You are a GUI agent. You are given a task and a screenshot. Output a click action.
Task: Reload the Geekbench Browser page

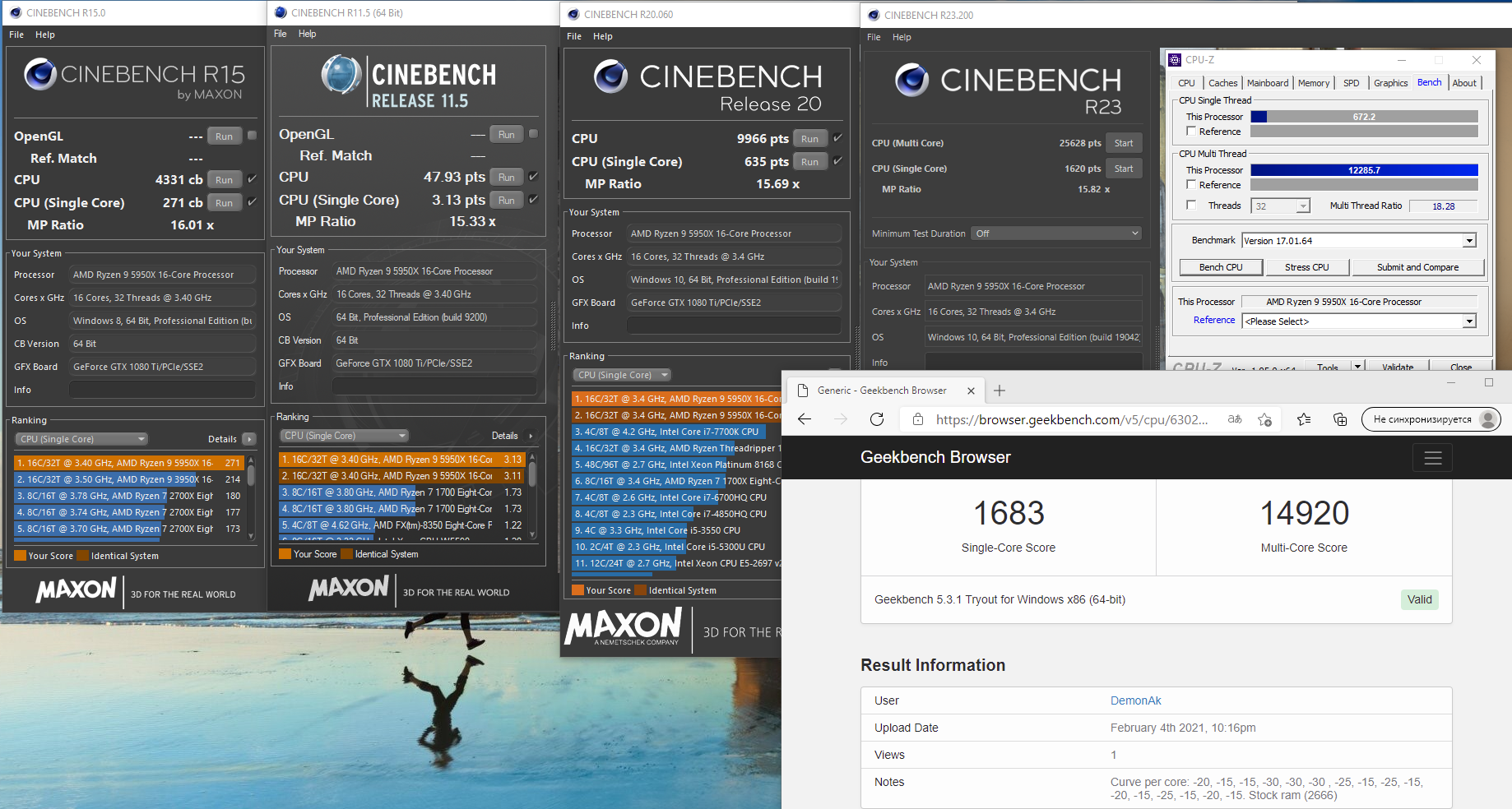(x=877, y=419)
